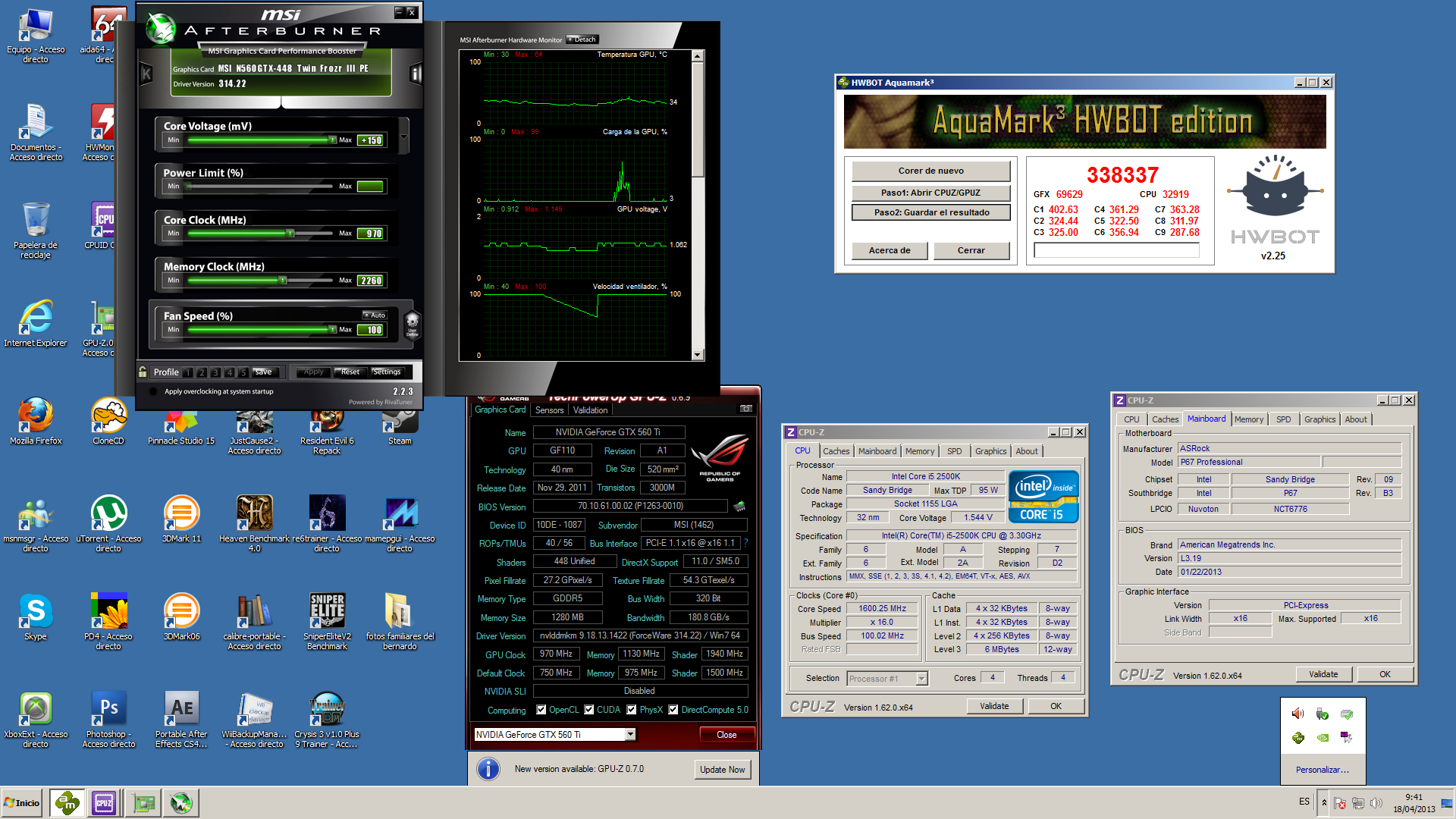Select Afterburner profile slot 3
The image size is (1456, 819).
pyautogui.click(x=215, y=372)
